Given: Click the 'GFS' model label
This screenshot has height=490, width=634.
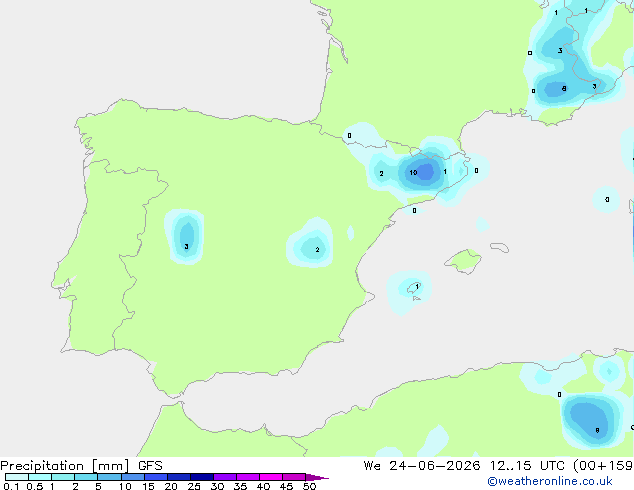Looking at the screenshot, I should click(150, 466).
